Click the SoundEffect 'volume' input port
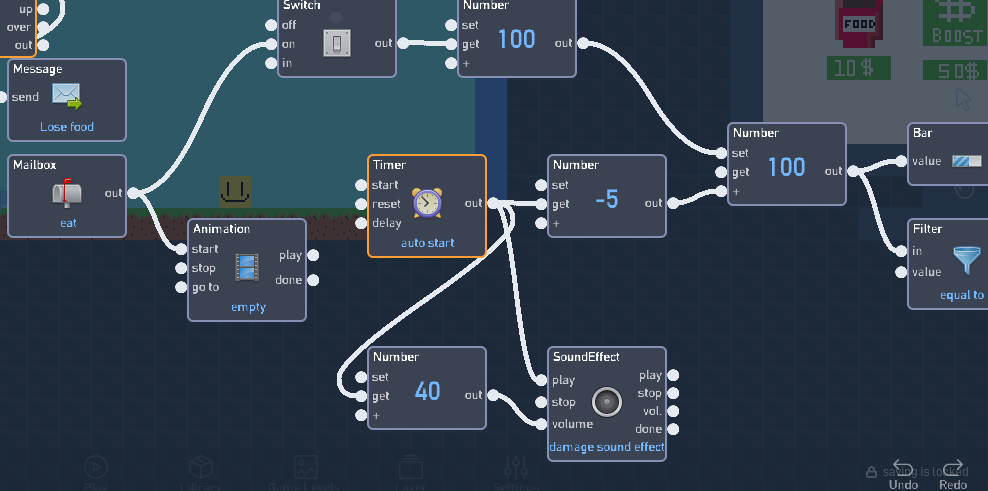988x491 pixels. (x=541, y=423)
